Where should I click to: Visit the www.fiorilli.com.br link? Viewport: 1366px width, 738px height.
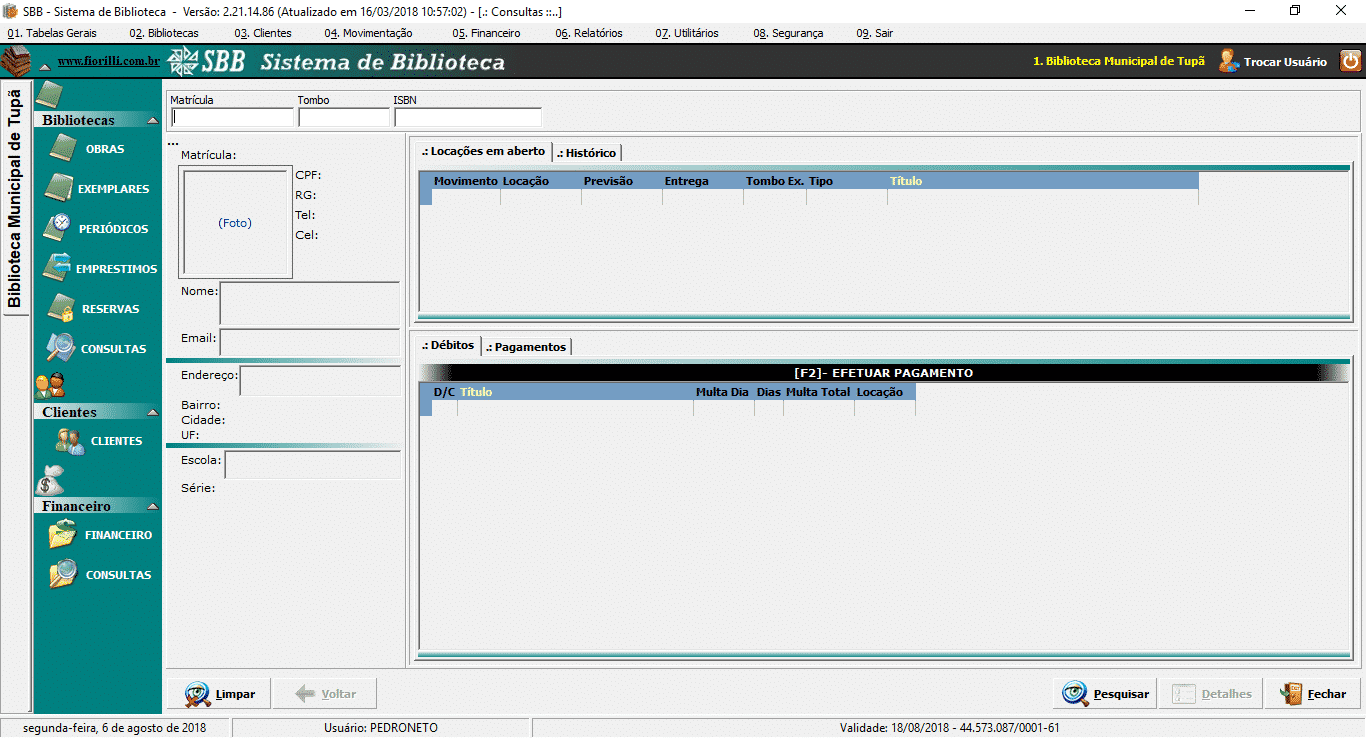coord(108,62)
